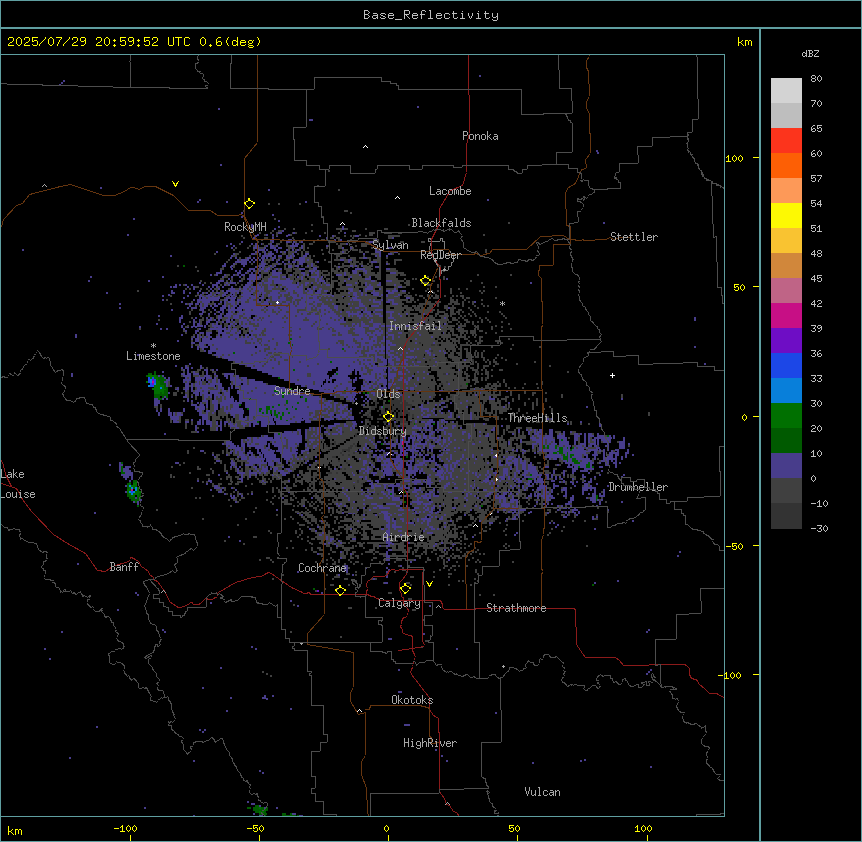Click the Lake Louise label
Screen dimensions: 862x842
tap(18, 484)
